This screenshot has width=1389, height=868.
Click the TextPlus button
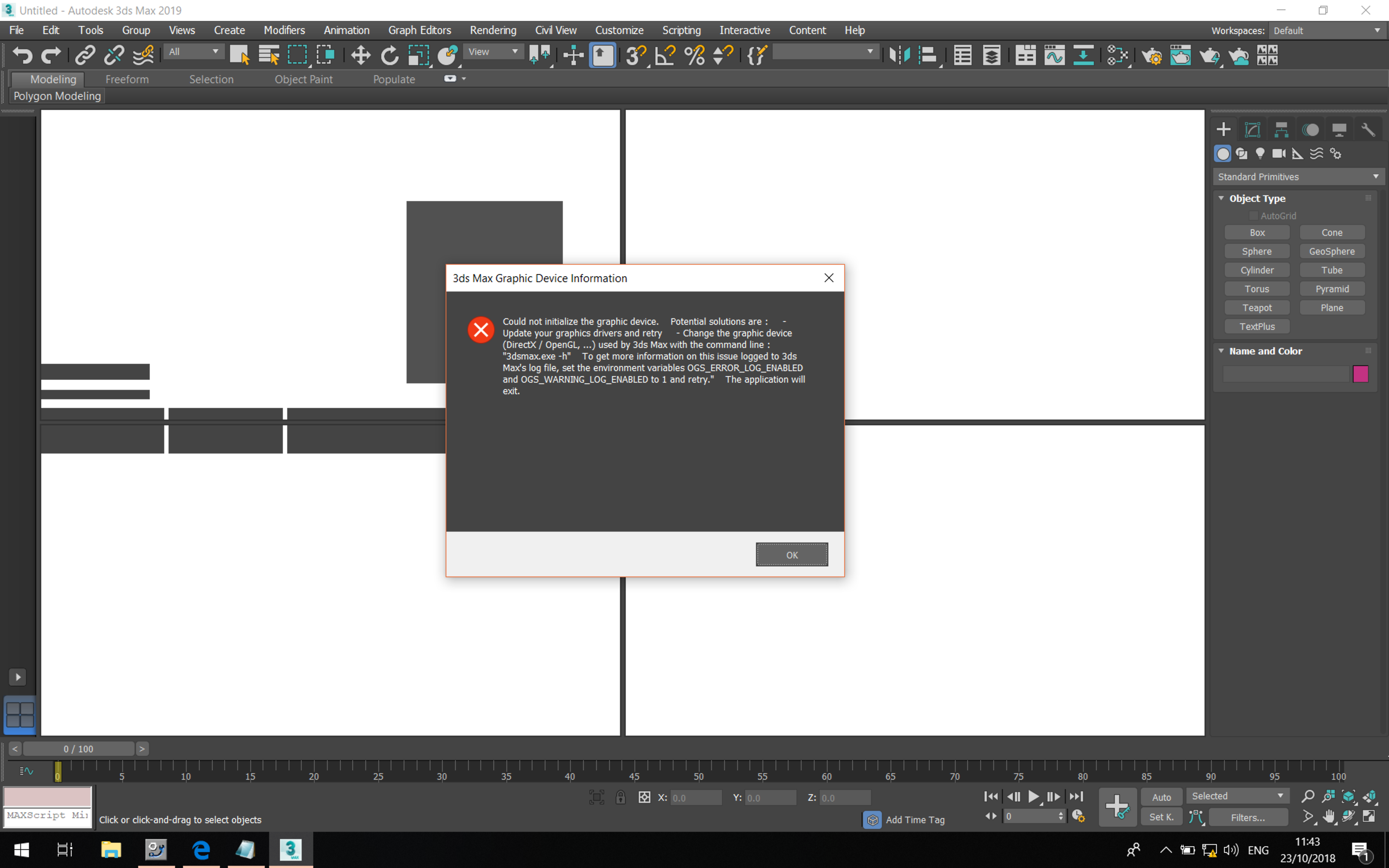tap(1257, 327)
